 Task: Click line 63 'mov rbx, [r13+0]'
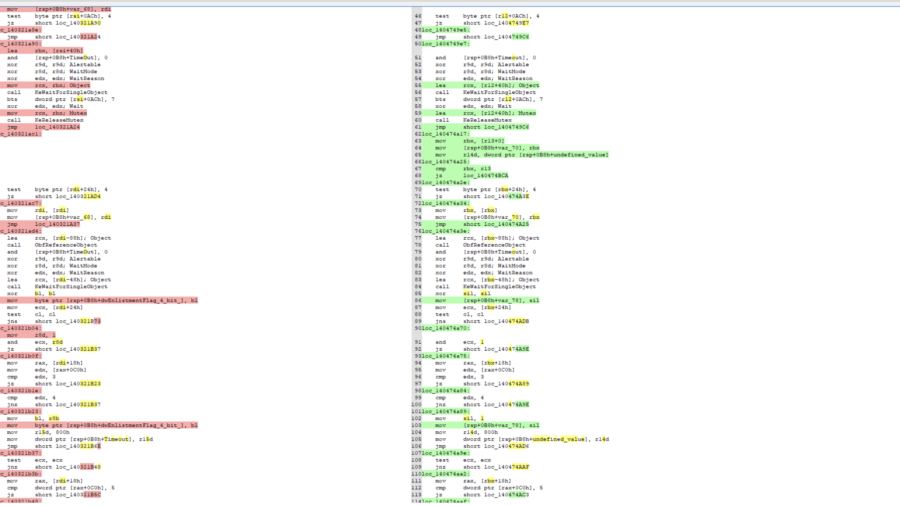tap(470, 141)
